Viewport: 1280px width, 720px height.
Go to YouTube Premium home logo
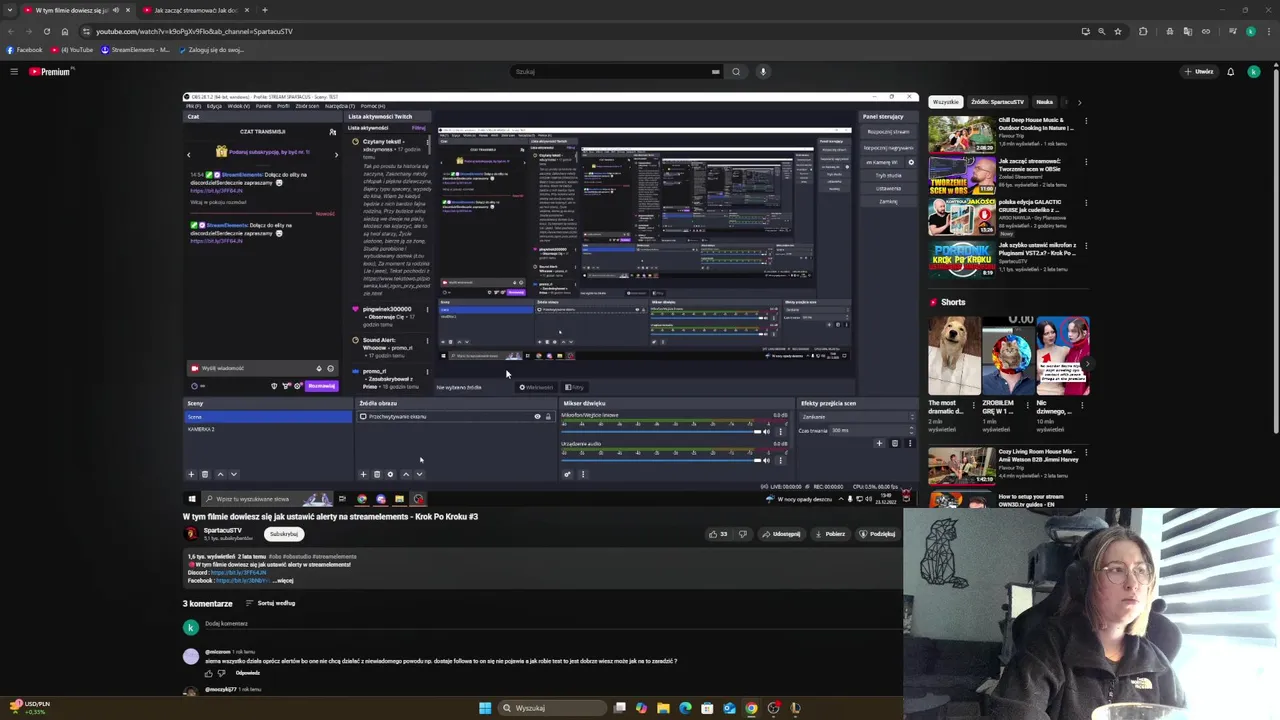point(50,72)
